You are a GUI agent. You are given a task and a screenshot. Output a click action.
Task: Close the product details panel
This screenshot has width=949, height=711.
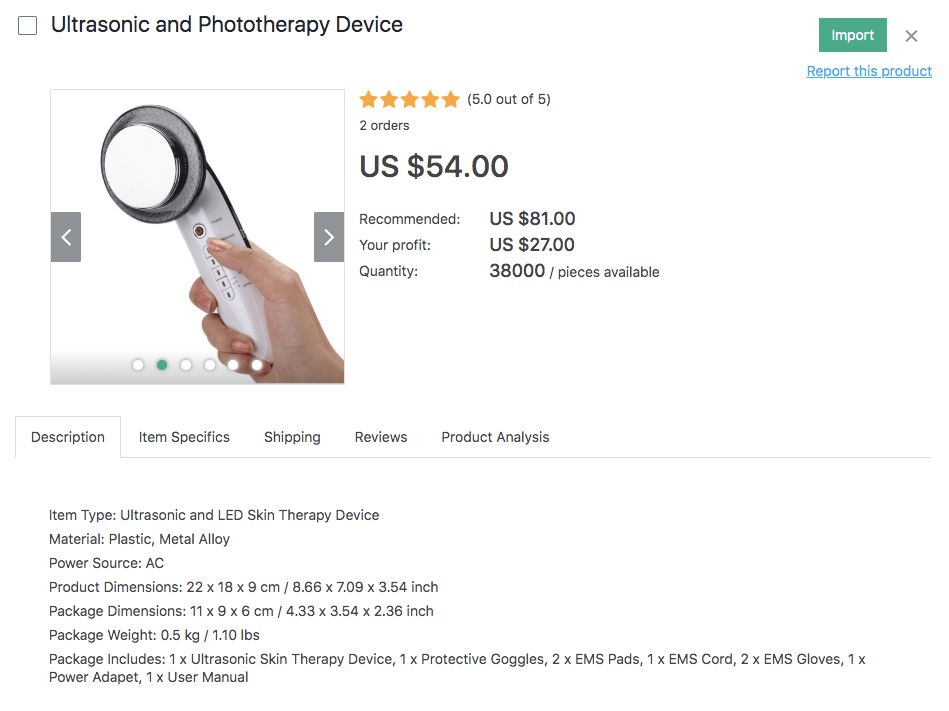pos(911,36)
